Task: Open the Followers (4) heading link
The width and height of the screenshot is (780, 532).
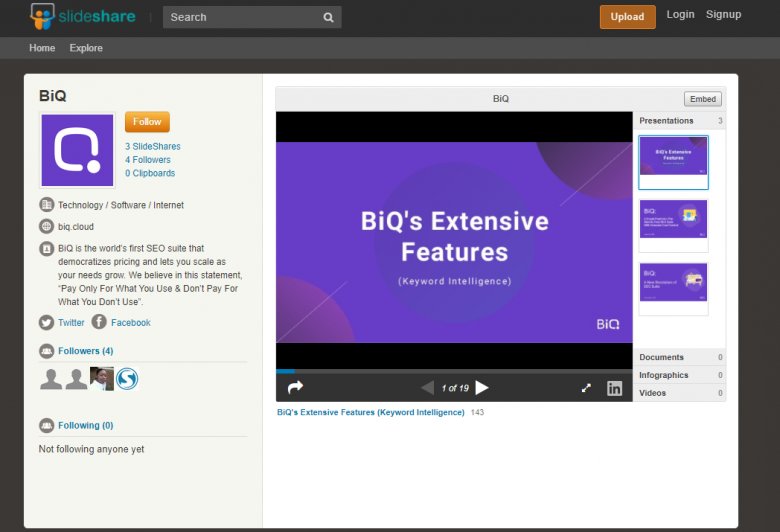Action: click(86, 351)
